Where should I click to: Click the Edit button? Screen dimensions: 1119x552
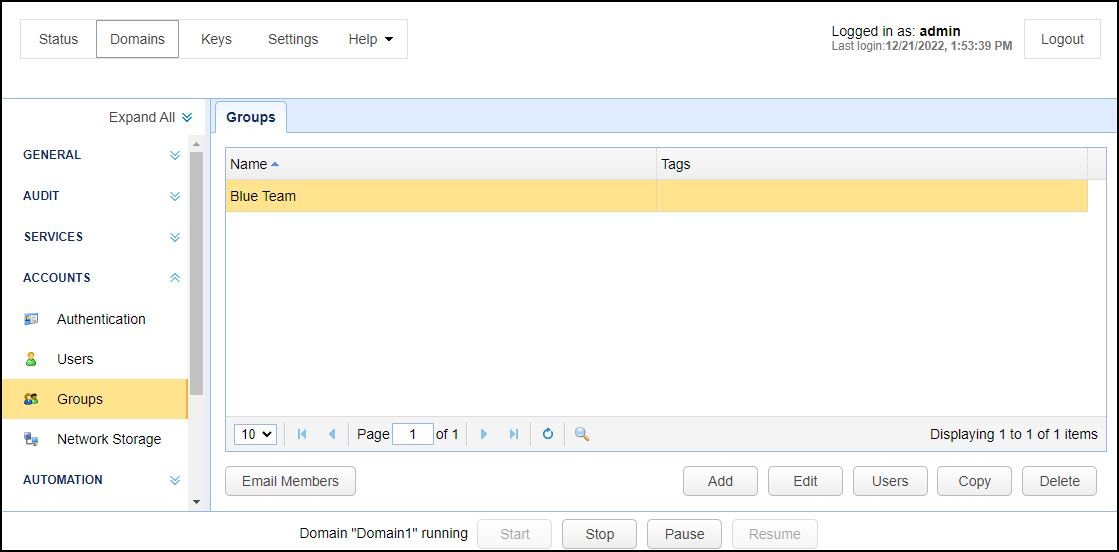pos(806,481)
